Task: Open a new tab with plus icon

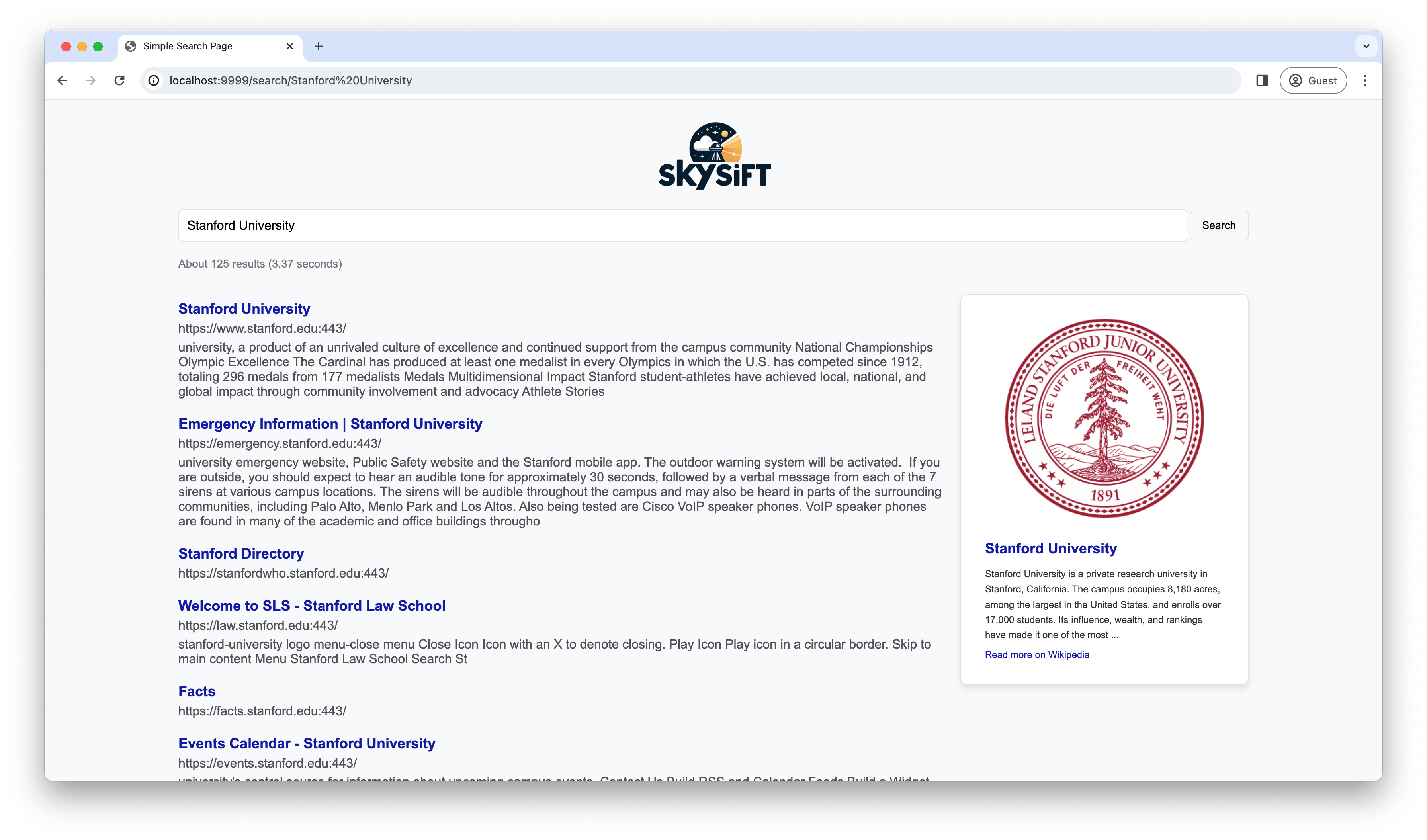Action: point(318,47)
